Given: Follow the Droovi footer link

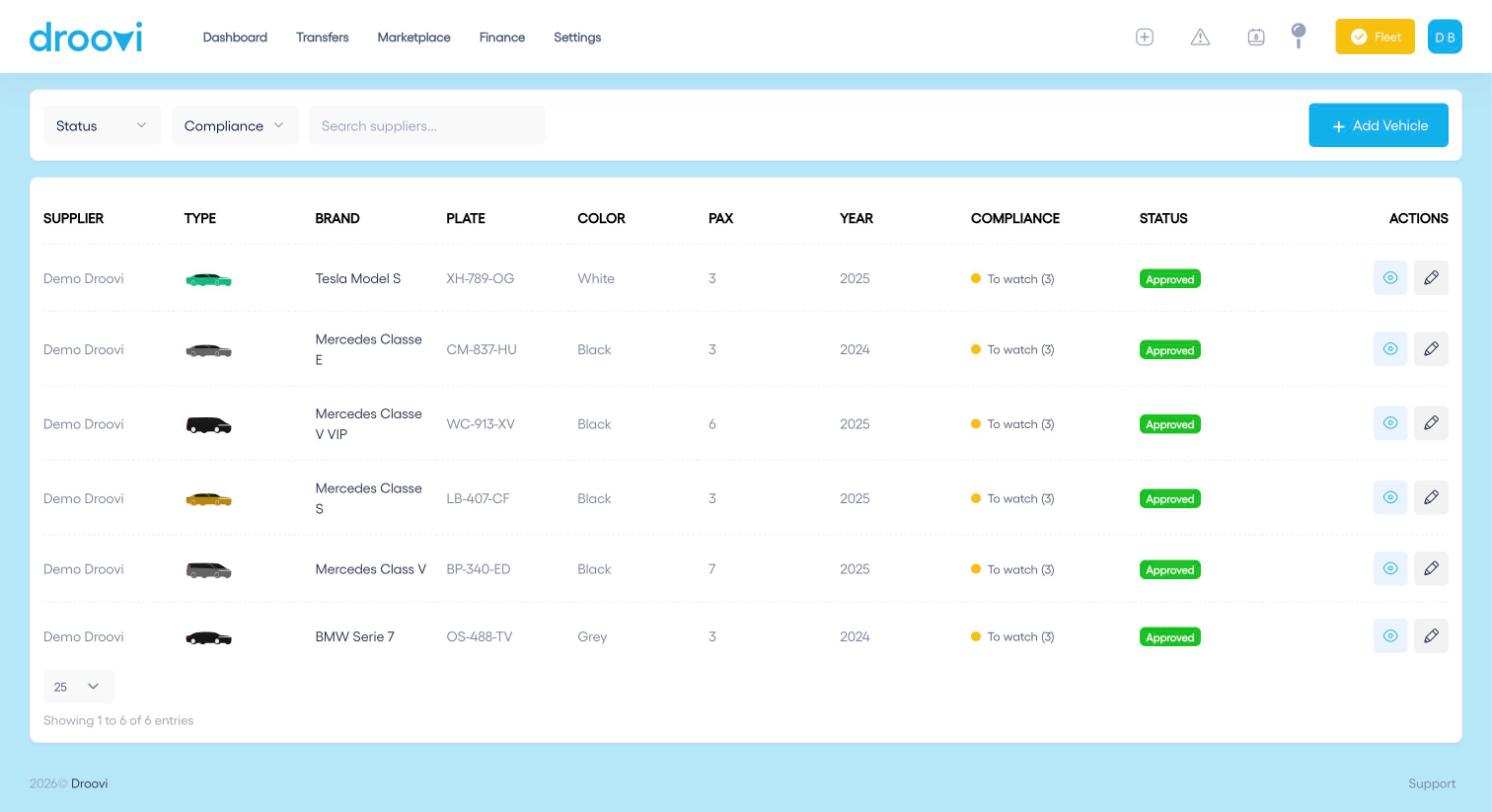Looking at the screenshot, I should tap(89, 783).
